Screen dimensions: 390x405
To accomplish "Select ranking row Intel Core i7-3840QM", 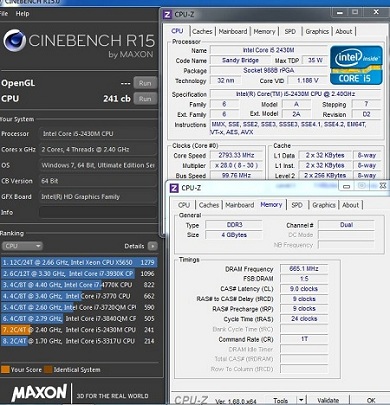I will click(x=79, y=319).
